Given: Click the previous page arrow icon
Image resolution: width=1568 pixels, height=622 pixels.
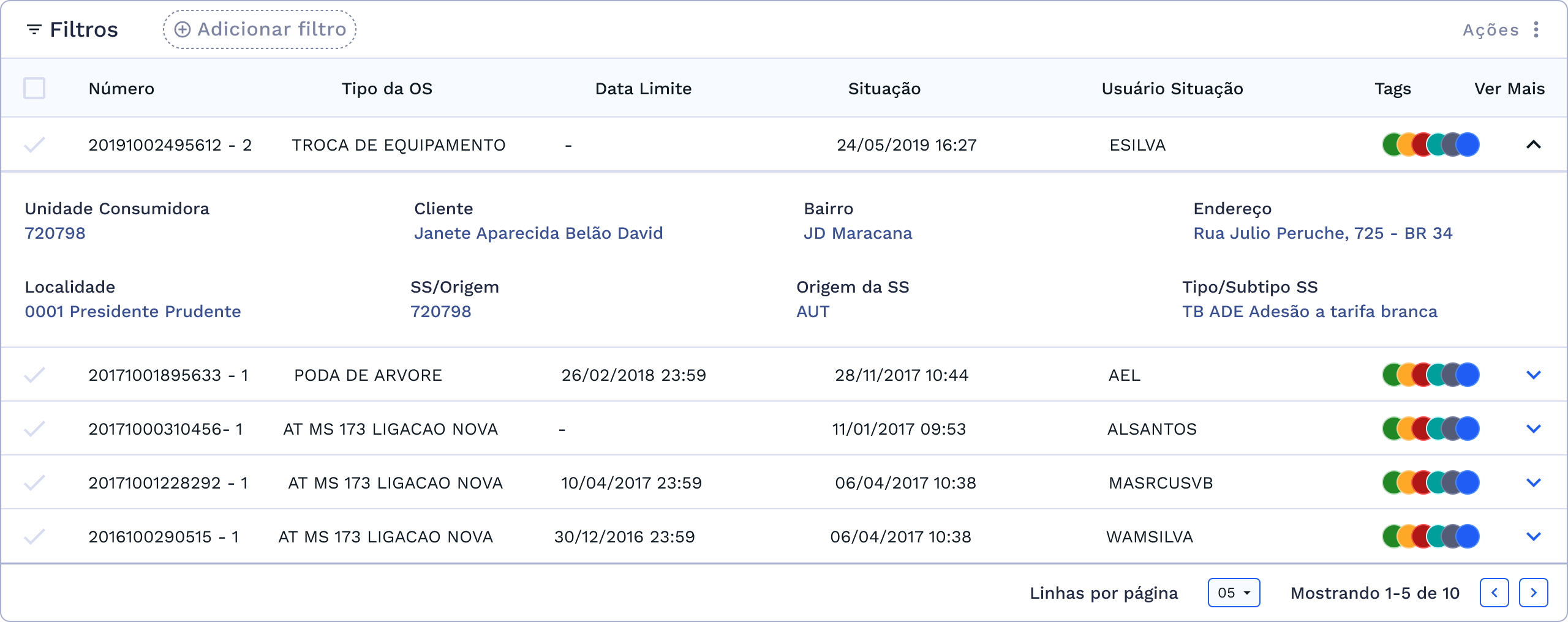Looking at the screenshot, I should click(1494, 593).
